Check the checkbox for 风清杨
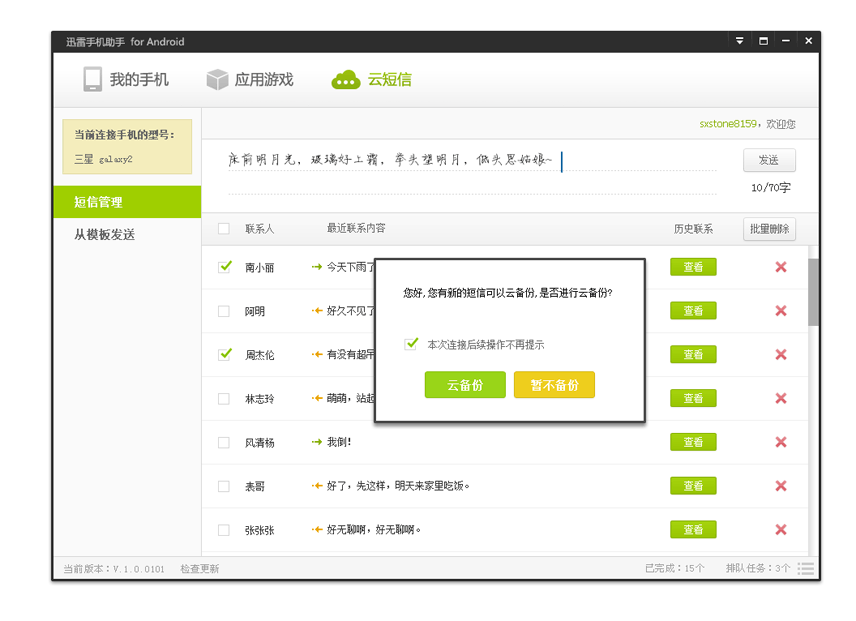856x621 pixels. 224,443
